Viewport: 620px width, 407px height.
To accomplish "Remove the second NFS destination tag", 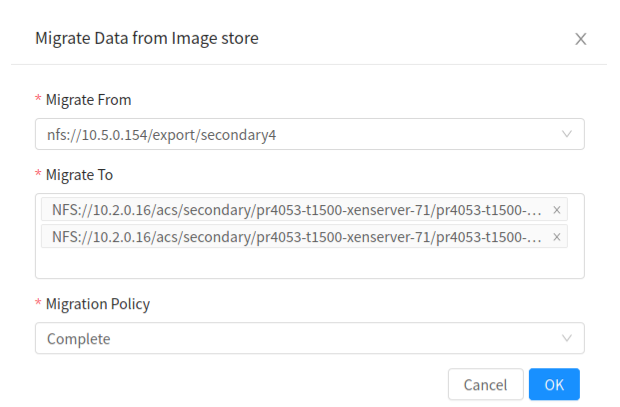I will pyautogui.click(x=556, y=237).
